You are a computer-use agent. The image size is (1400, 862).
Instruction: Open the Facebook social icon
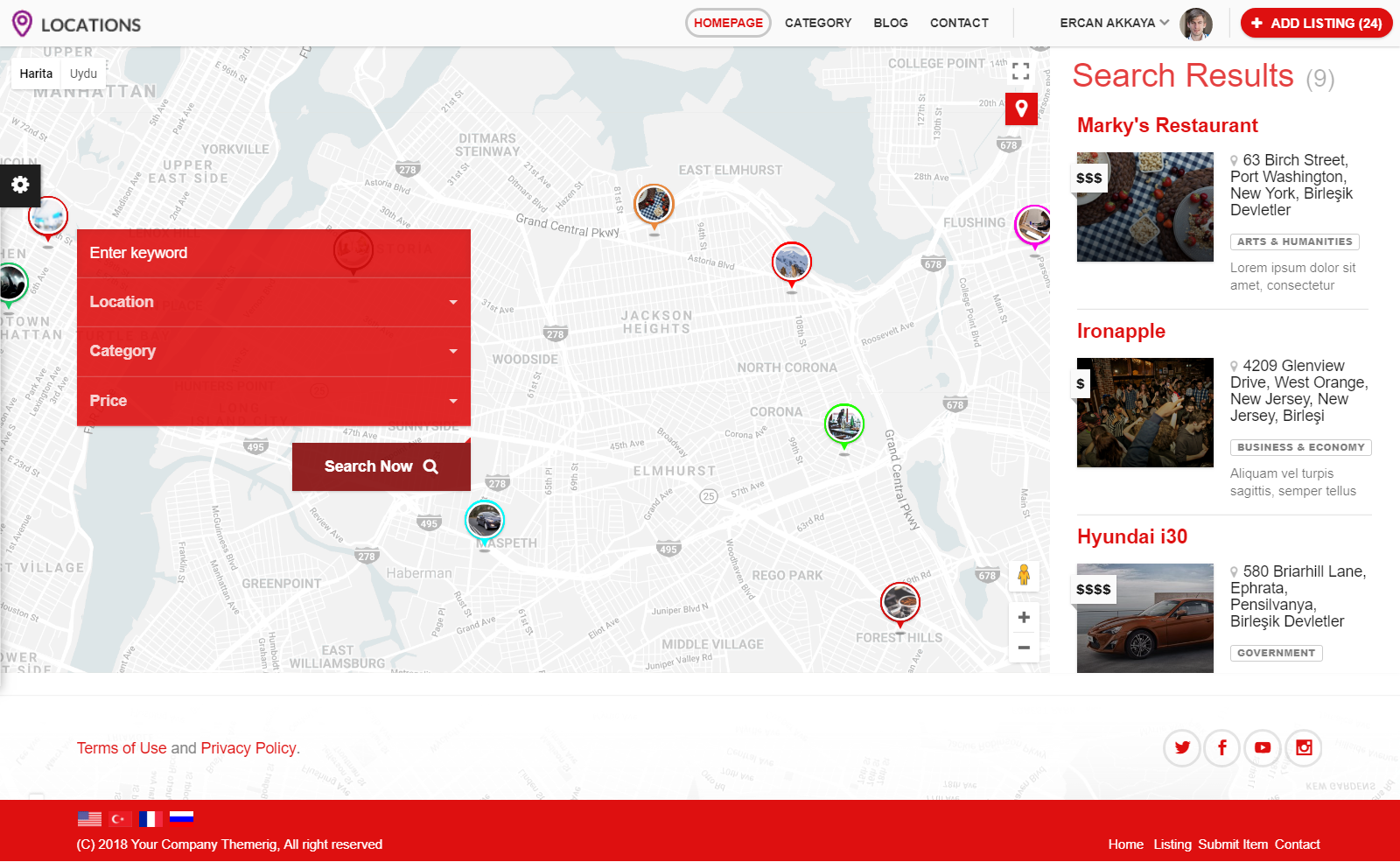tap(1222, 747)
